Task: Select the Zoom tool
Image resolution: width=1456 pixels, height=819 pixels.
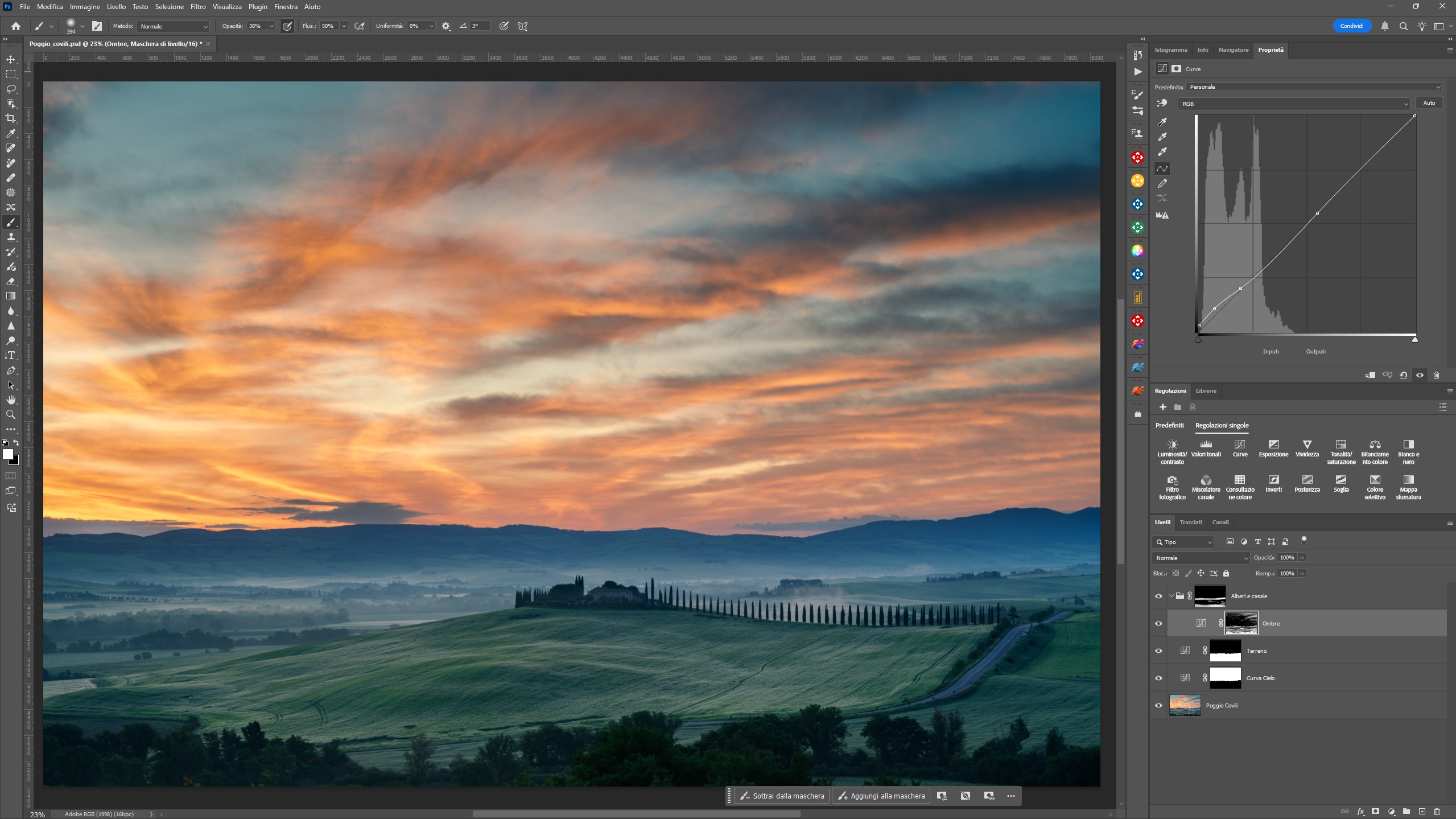Action: point(11,414)
